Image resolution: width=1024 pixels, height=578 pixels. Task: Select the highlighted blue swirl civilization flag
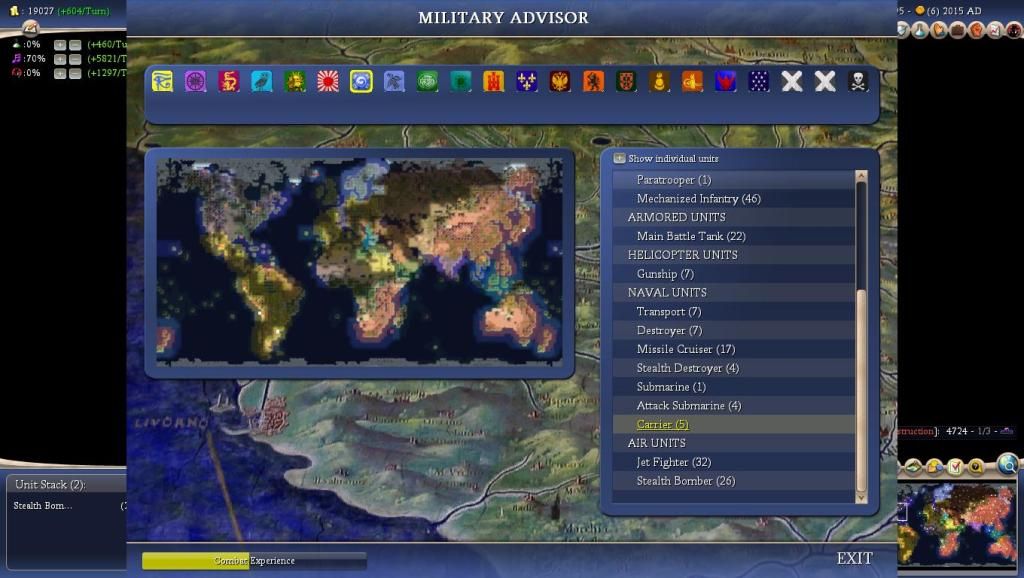coord(361,82)
